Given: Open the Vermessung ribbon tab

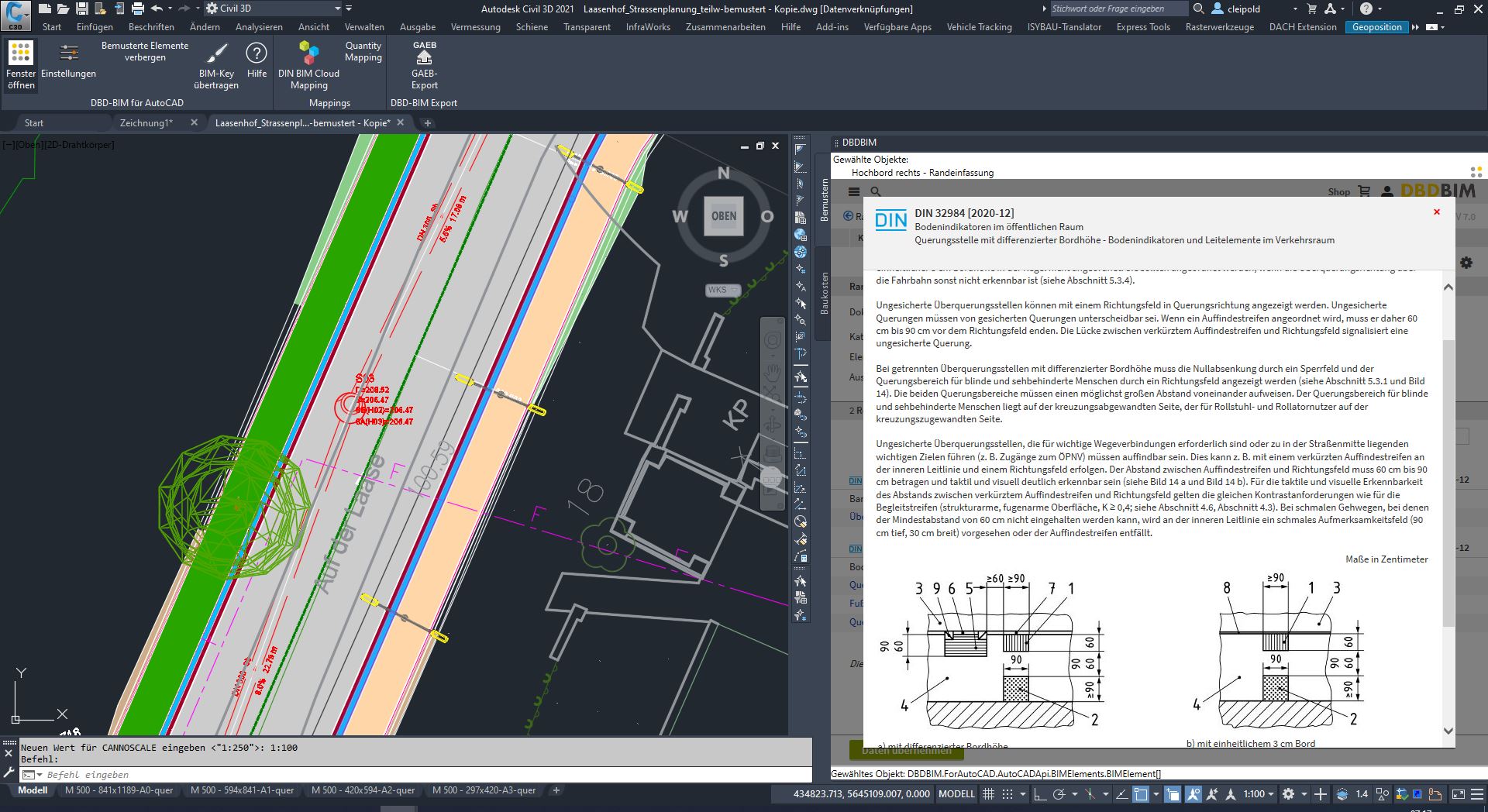Looking at the screenshot, I should tap(475, 26).
